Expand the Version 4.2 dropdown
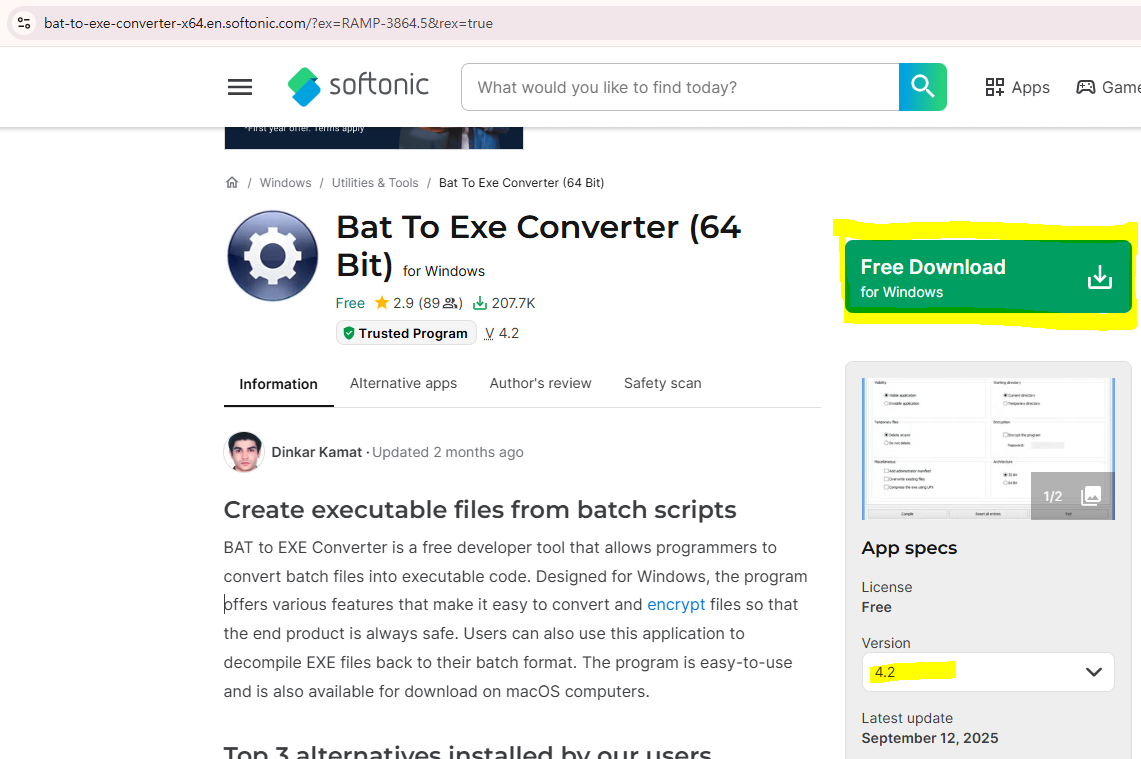Viewport: 1141px width, 759px height. coord(987,672)
